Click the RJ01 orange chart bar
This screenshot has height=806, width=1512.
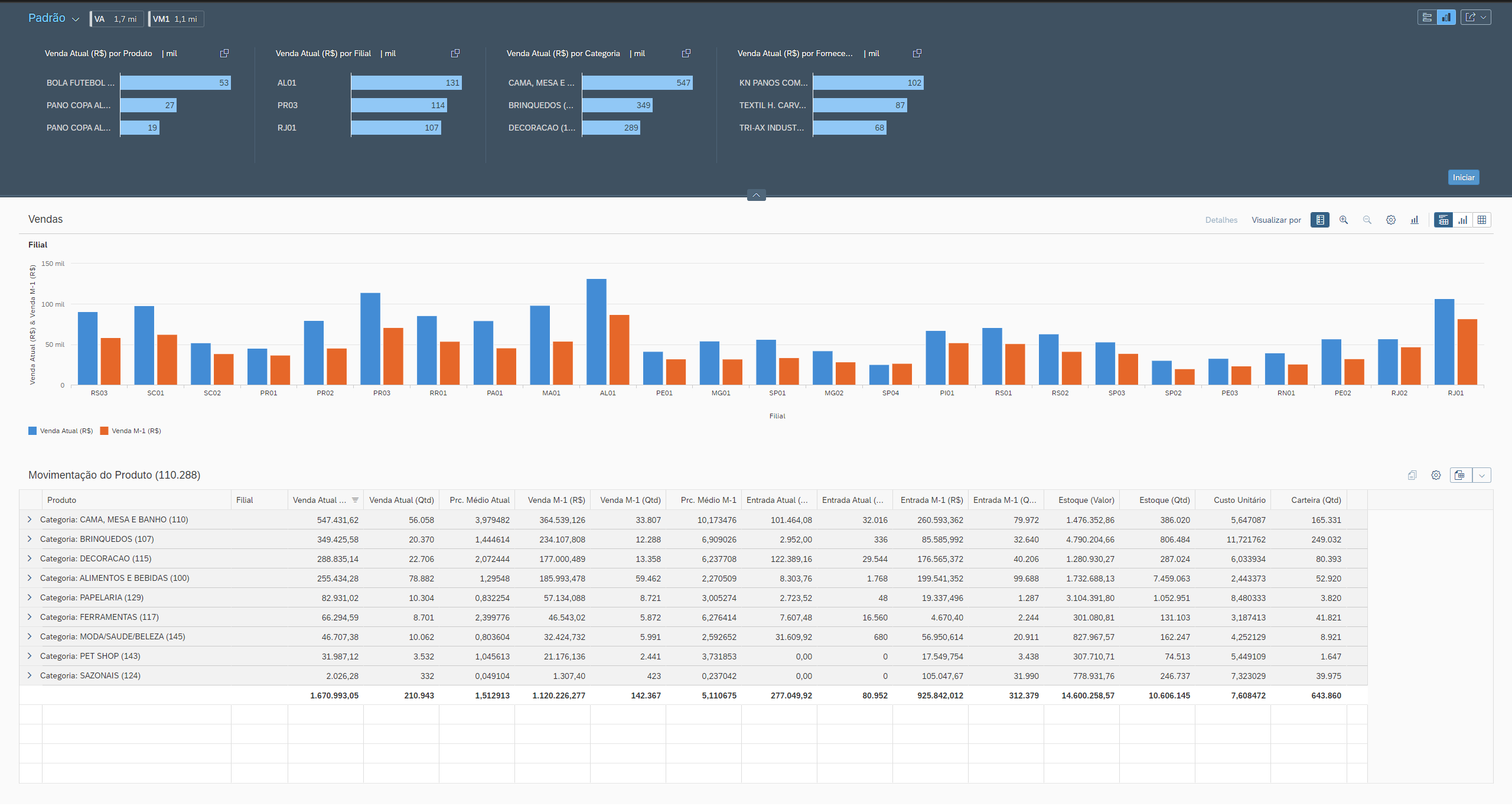click(1467, 352)
